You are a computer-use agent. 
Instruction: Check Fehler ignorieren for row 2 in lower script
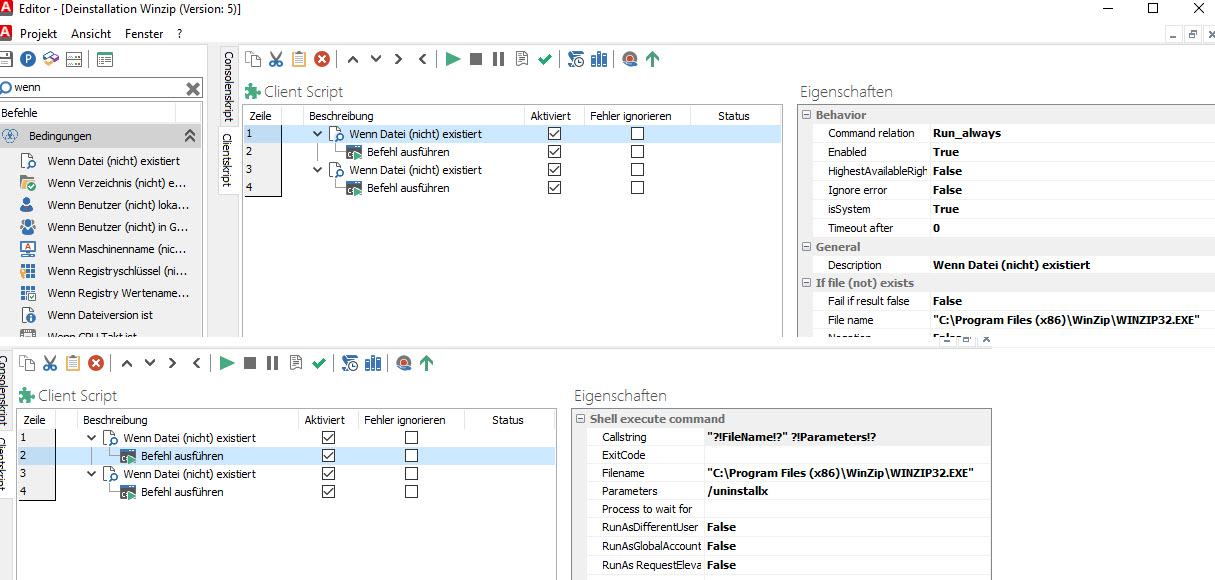pyautogui.click(x=411, y=456)
